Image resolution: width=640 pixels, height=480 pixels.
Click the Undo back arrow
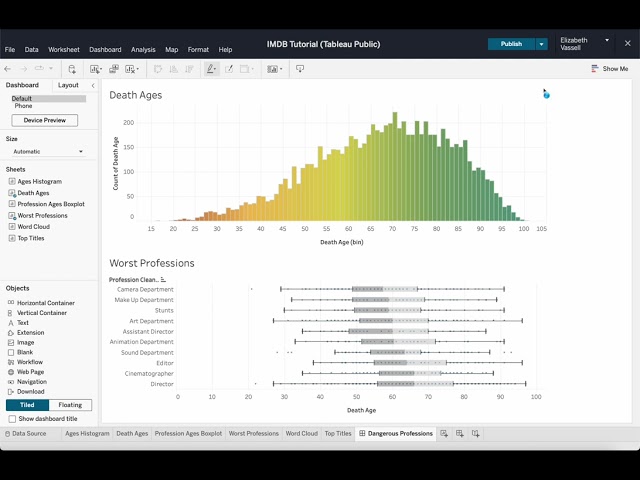[8, 69]
